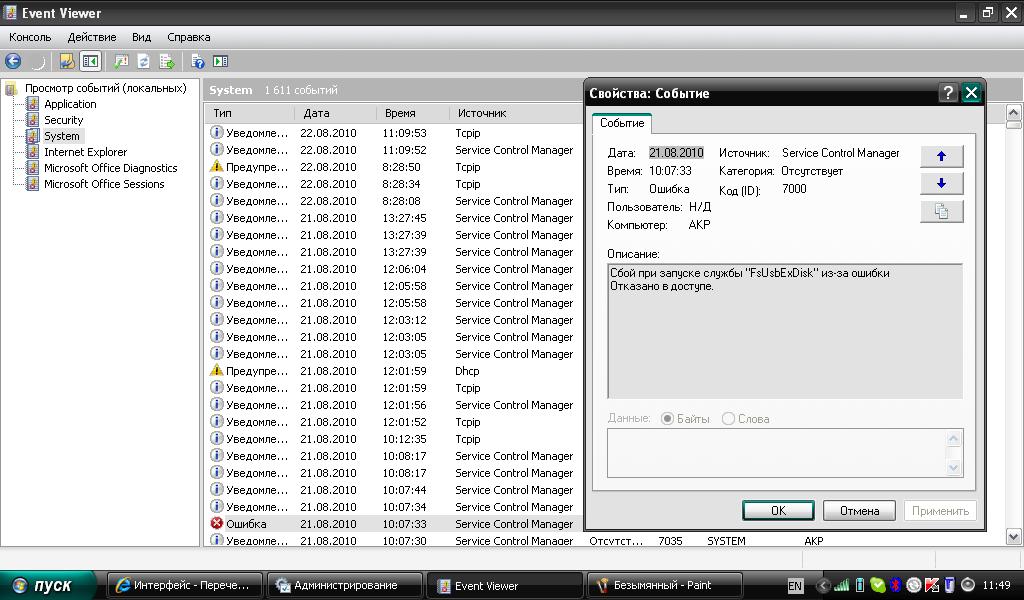Click the Export List toolbar icon
The image size is (1024, 600).
[167, 61]
